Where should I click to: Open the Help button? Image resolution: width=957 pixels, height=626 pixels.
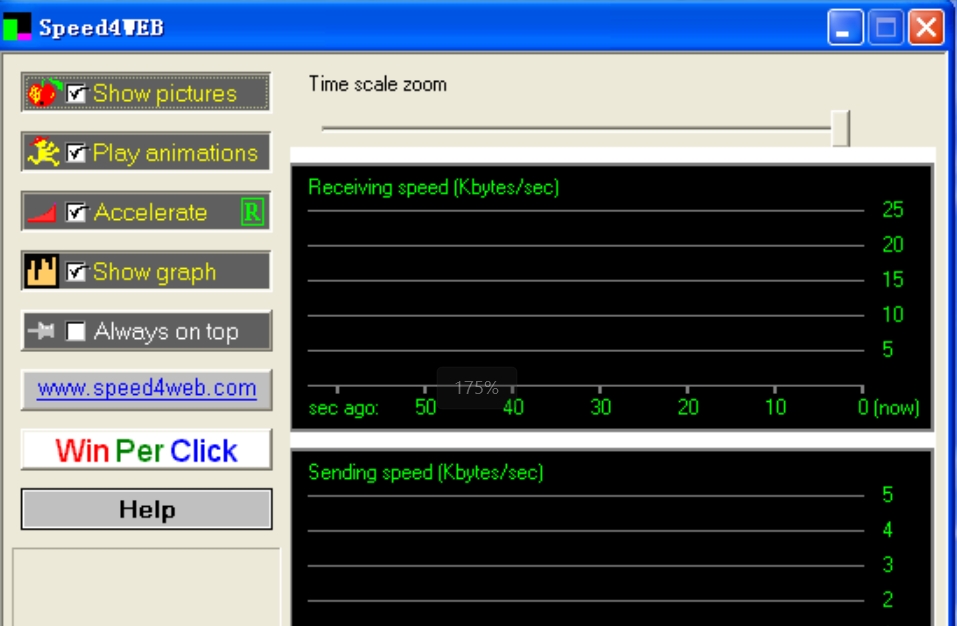pos(147,510)
